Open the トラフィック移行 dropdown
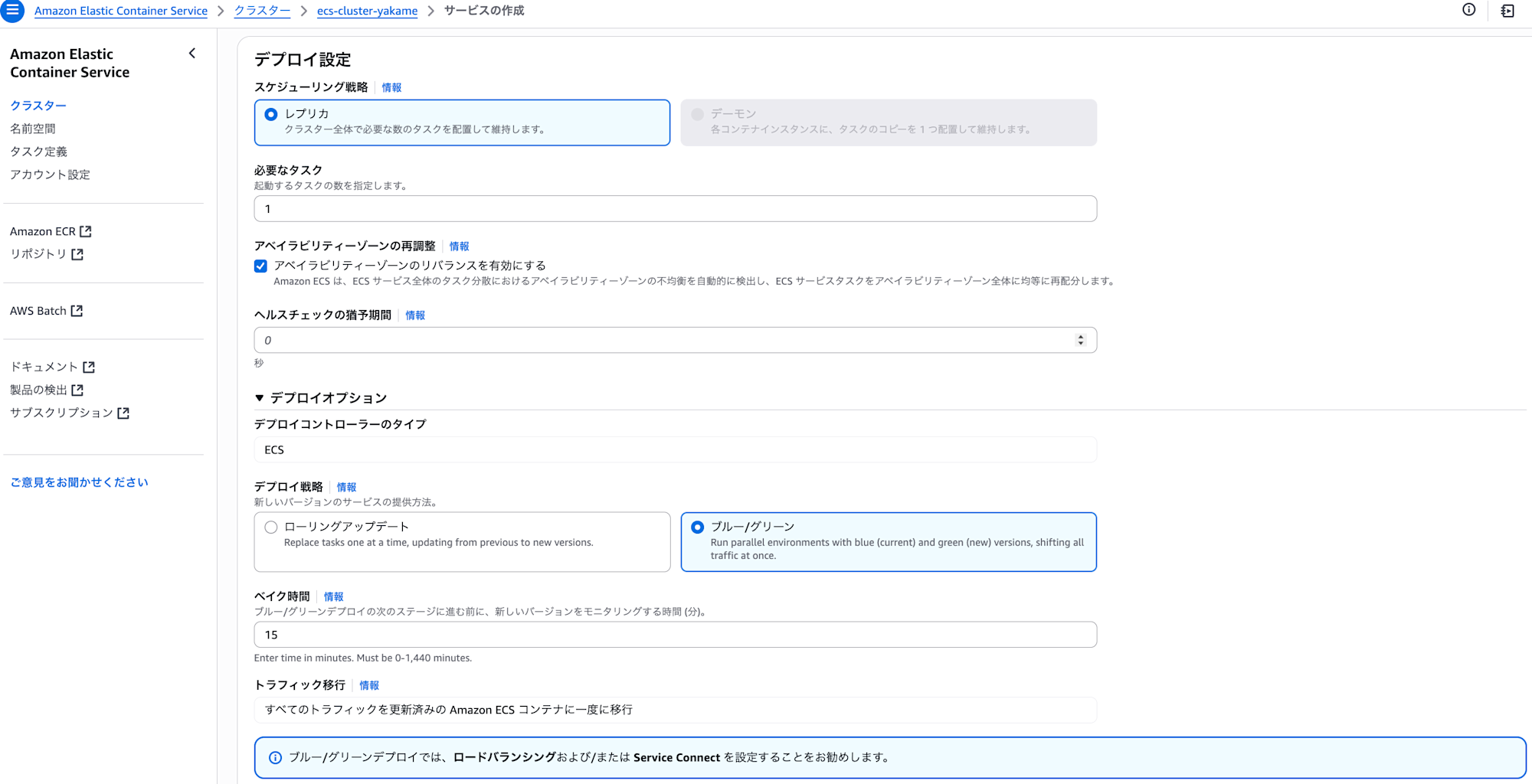 [675, 710]
